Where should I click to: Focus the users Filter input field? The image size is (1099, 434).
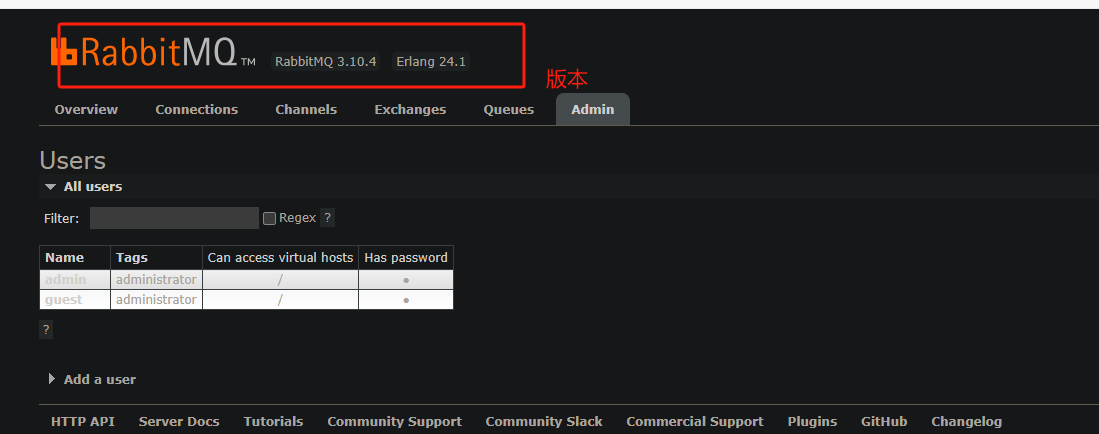[x=175, y=218]
